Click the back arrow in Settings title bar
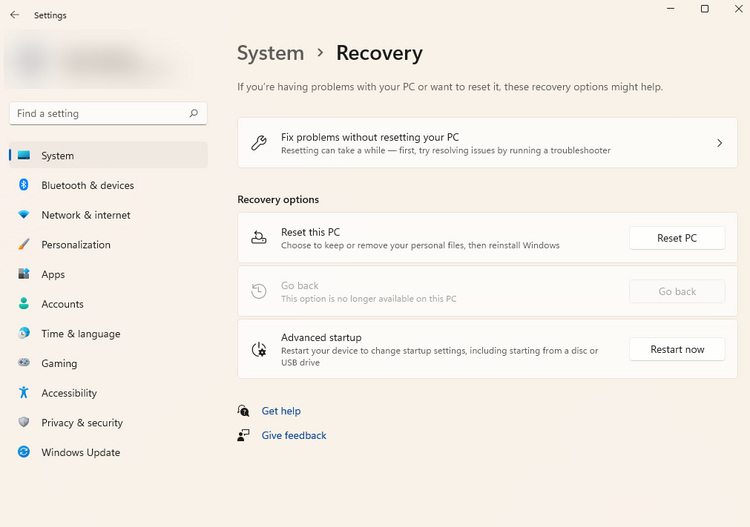This screenshot has height=527, width=750. click(x=15, y=15)
